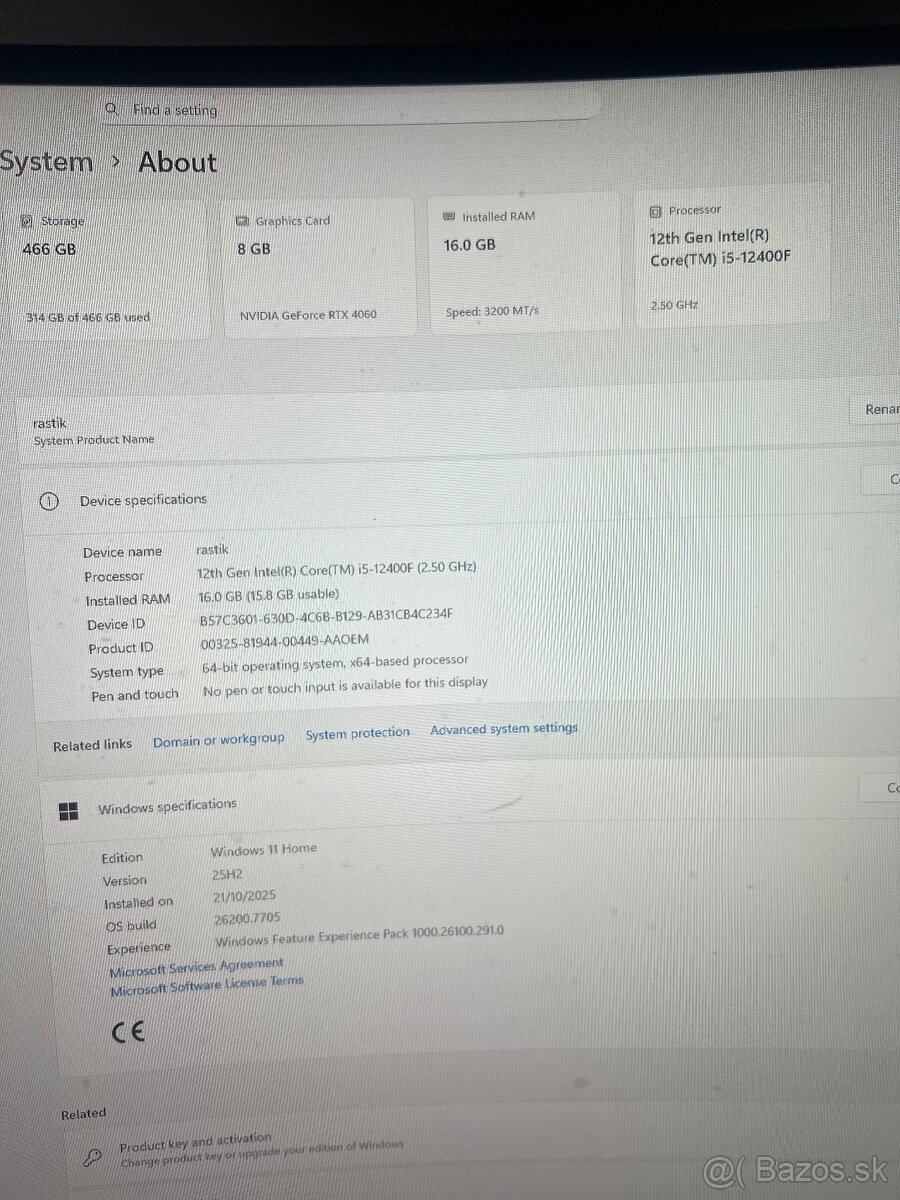
Task: Click the Device specifications info icon
Action: click(x=48, y=499)
